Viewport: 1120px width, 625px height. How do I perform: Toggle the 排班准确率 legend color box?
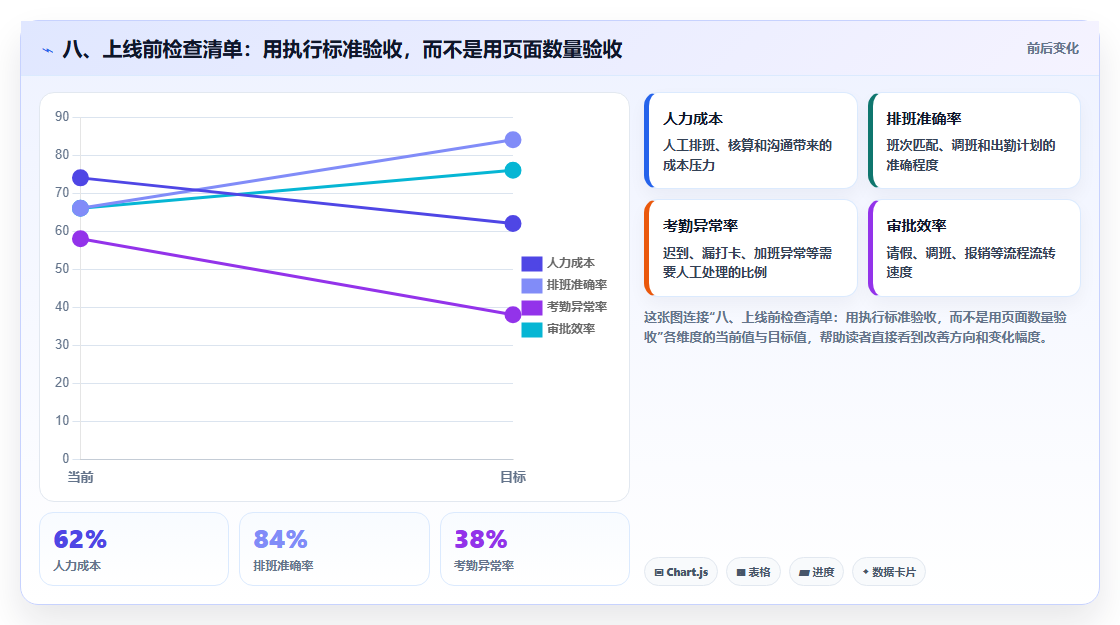pos(531,286)
